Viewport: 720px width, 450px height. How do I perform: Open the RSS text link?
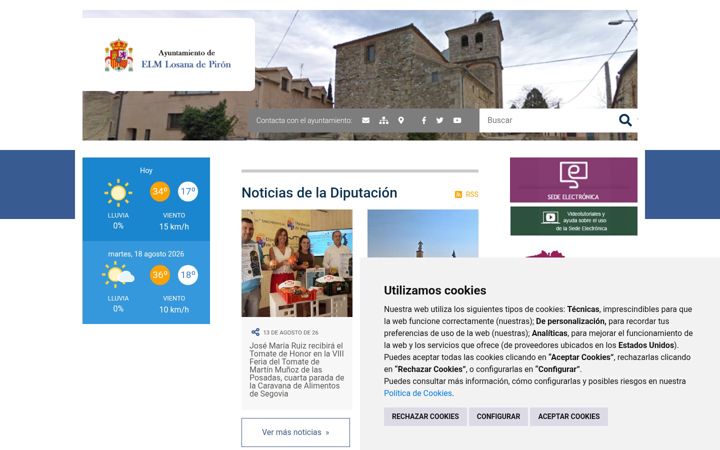coord(472,195)
